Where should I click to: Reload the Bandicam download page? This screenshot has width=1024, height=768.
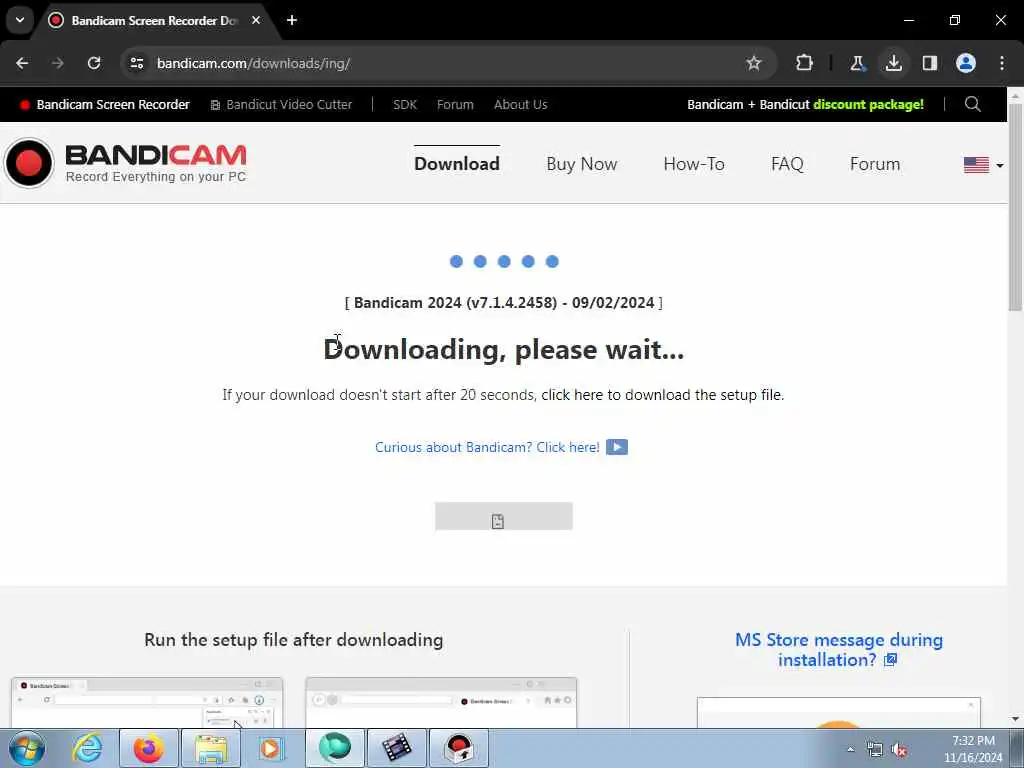point(94,63)
